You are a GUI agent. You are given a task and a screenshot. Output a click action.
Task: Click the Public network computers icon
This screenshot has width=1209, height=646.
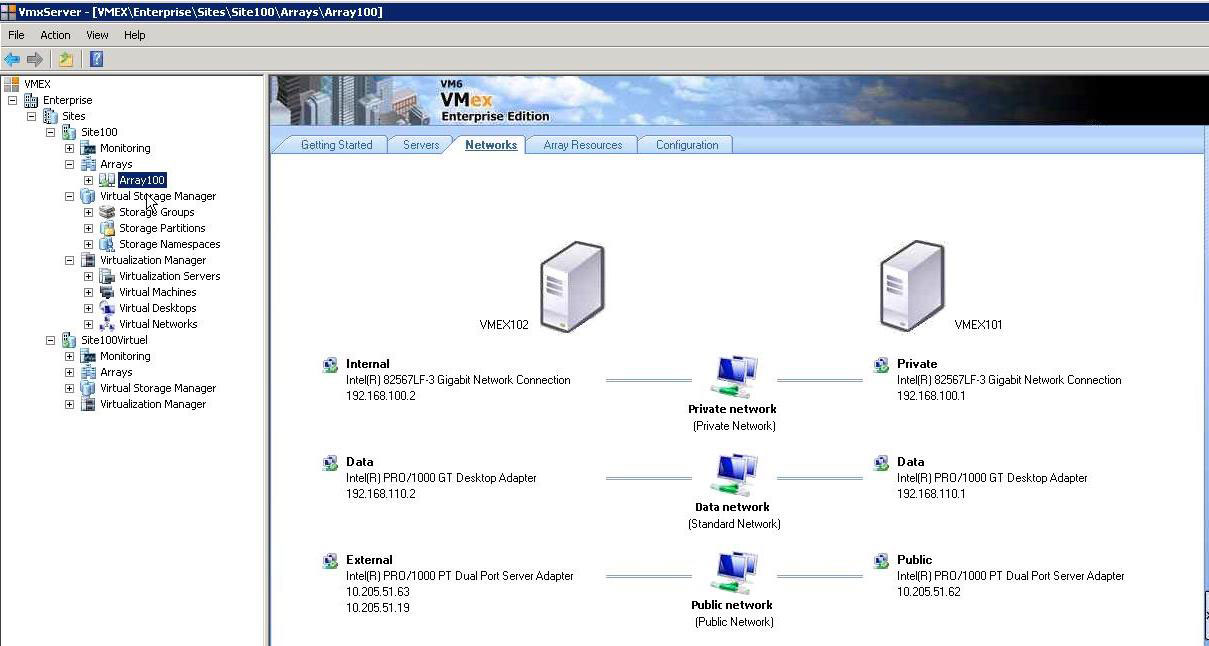pos(734,575)
